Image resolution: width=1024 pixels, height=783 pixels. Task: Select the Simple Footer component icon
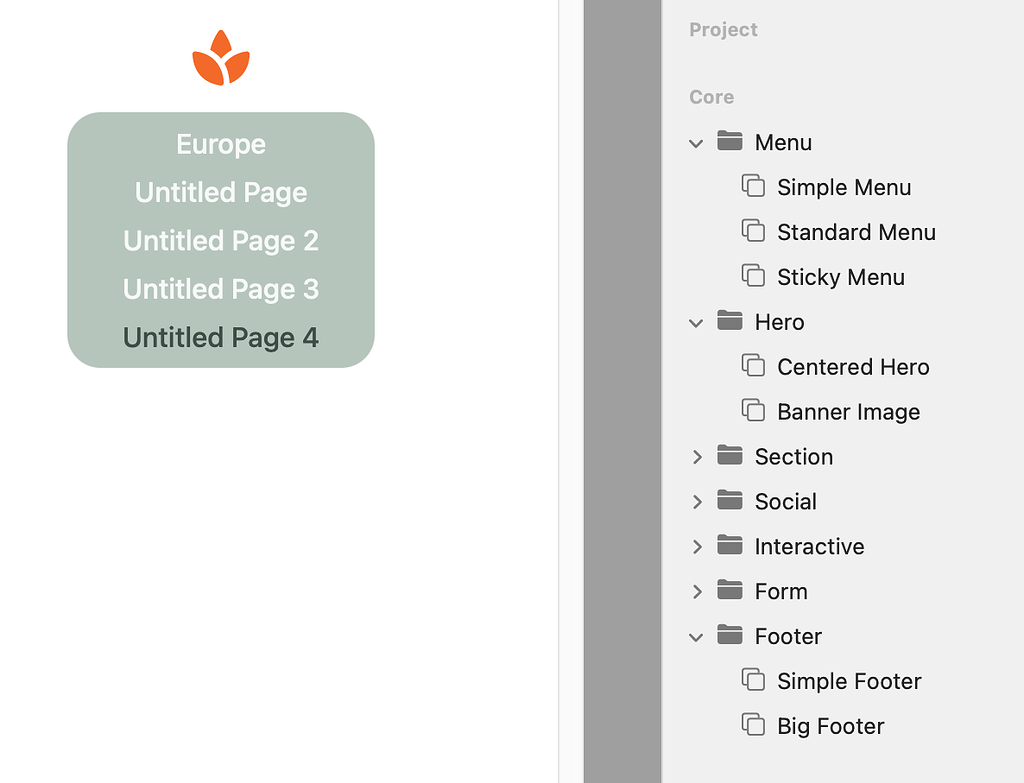click(755, 681)
